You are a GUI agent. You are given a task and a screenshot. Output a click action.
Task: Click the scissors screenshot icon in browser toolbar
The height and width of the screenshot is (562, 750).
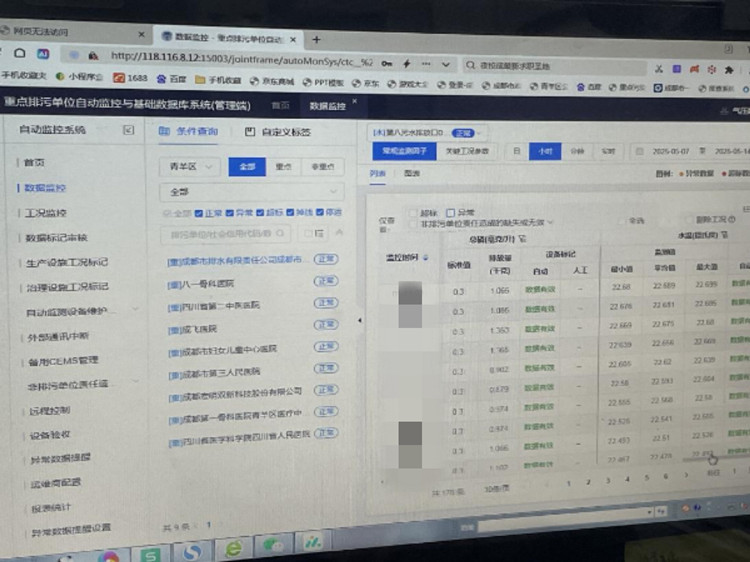[x=659, y=68]
